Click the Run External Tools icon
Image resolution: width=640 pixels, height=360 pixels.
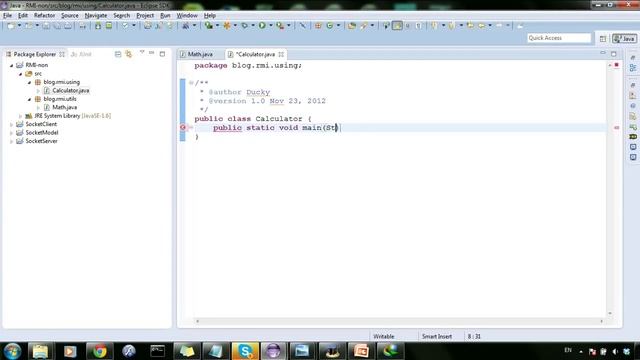pos(280,26)
